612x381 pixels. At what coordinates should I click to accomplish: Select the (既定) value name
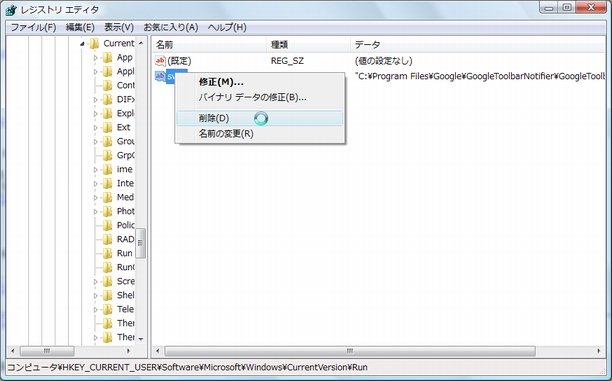point(179,61)
